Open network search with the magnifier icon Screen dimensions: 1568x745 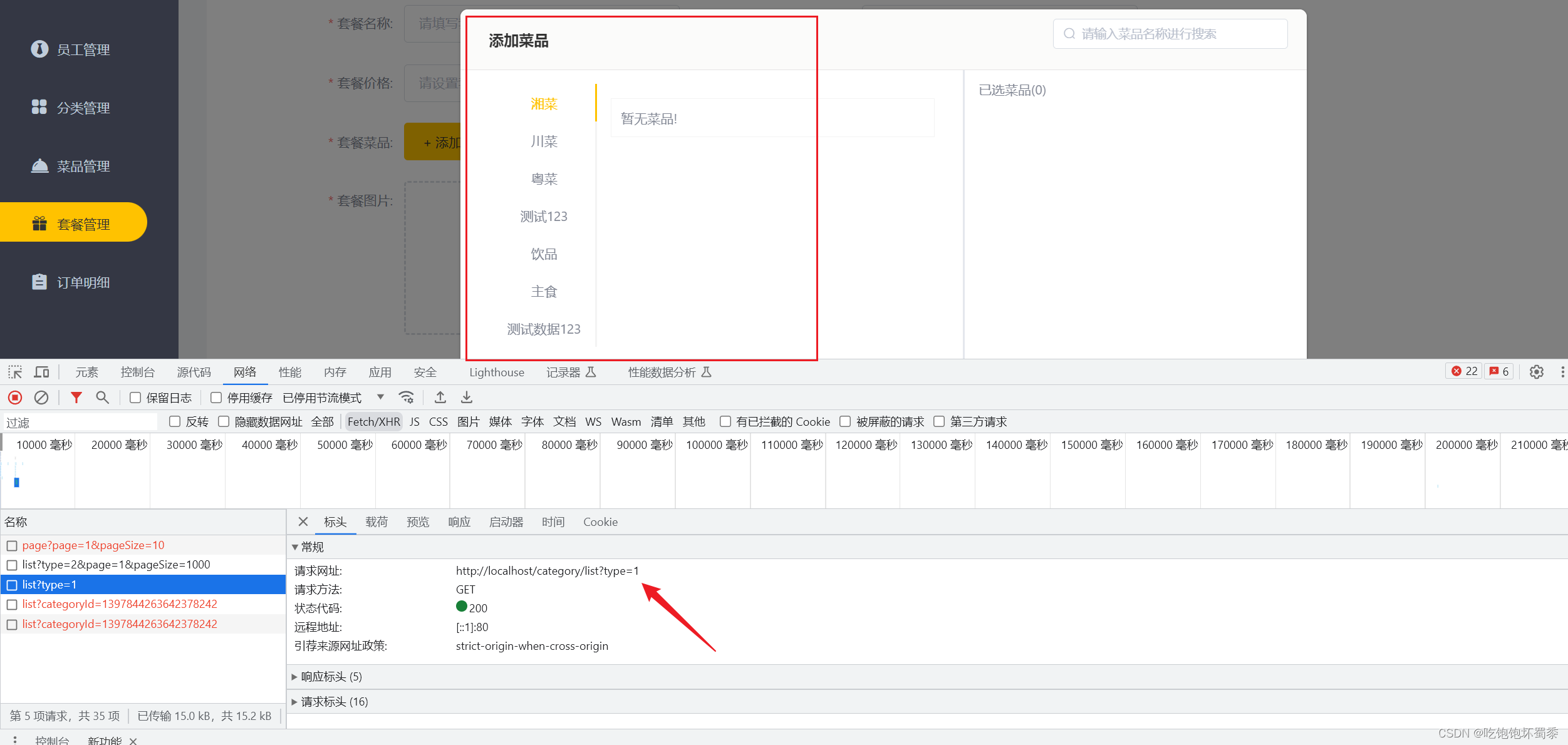click(x=102, y=397)
